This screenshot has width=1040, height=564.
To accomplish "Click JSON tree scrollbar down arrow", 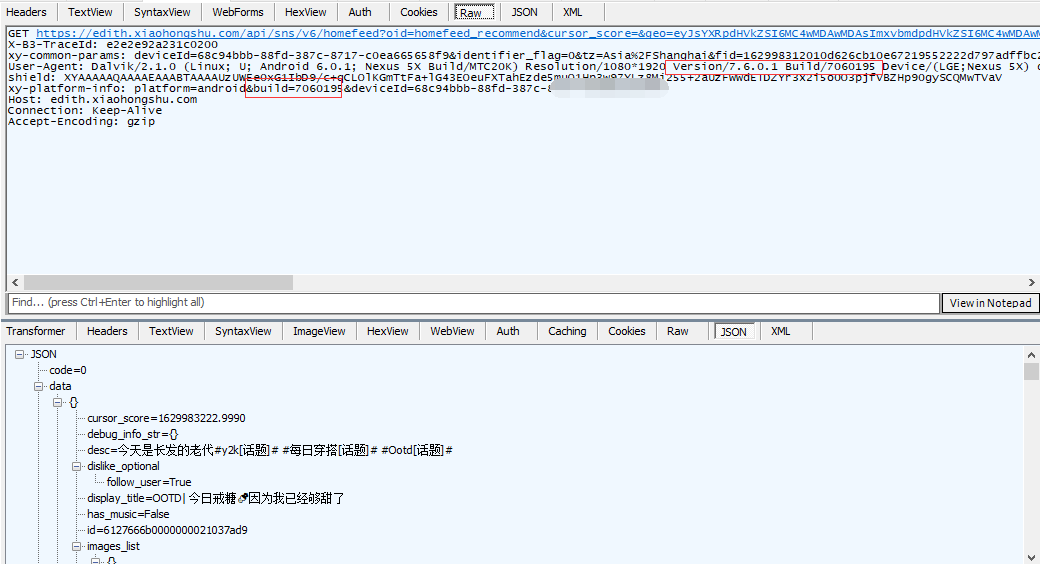I will 1031,557.
